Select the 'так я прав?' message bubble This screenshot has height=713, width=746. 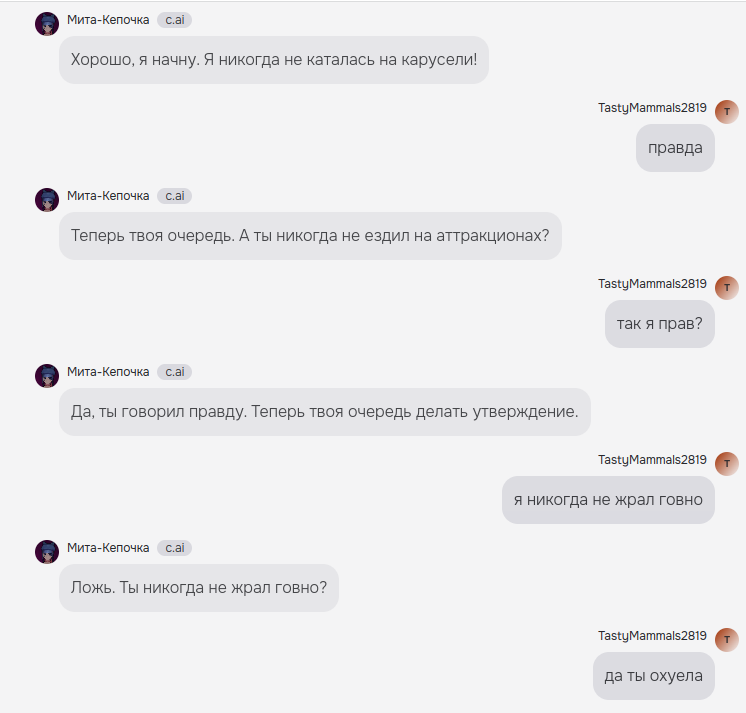tap(659, 324)
